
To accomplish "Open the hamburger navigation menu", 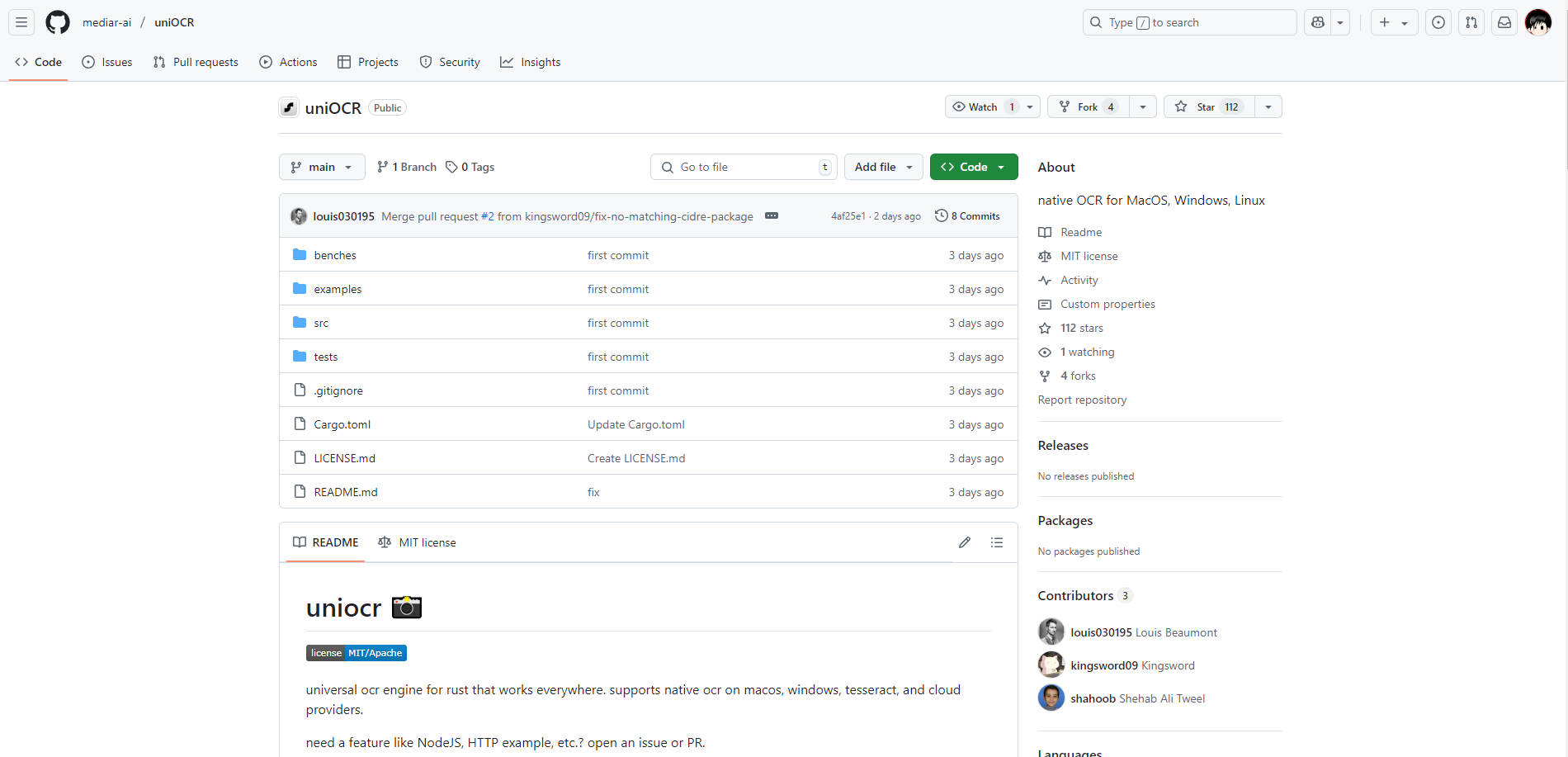I will (x=21, y=22).
